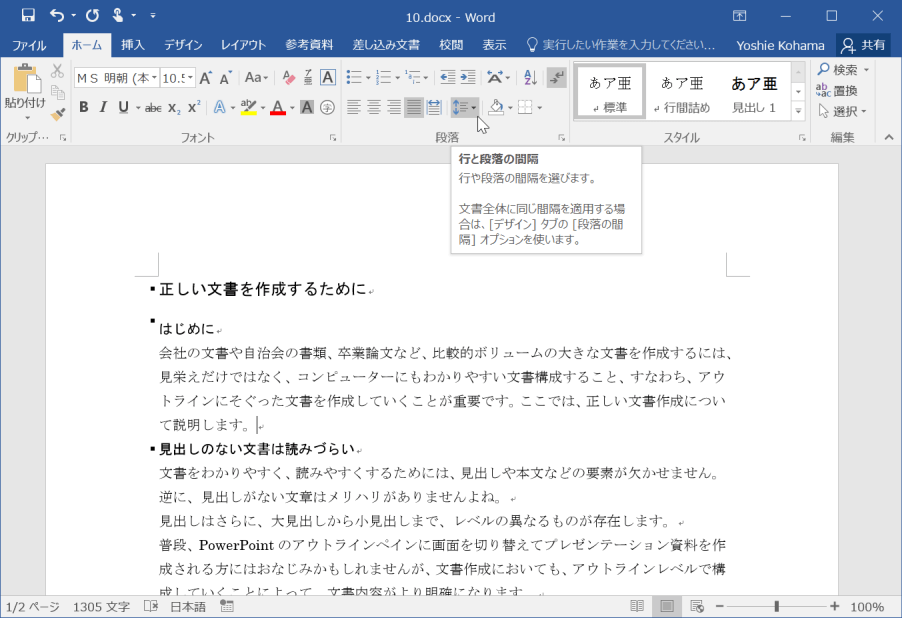
Task: Undo the last action
Action: [x=56, y=16]
